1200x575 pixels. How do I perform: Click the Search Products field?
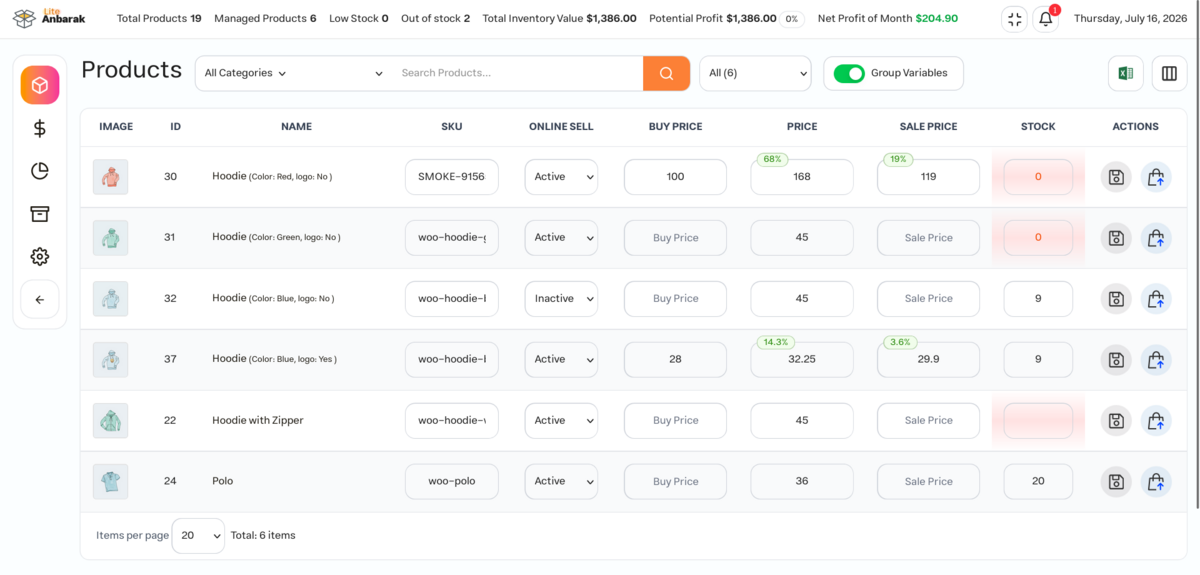coord(516,73)
